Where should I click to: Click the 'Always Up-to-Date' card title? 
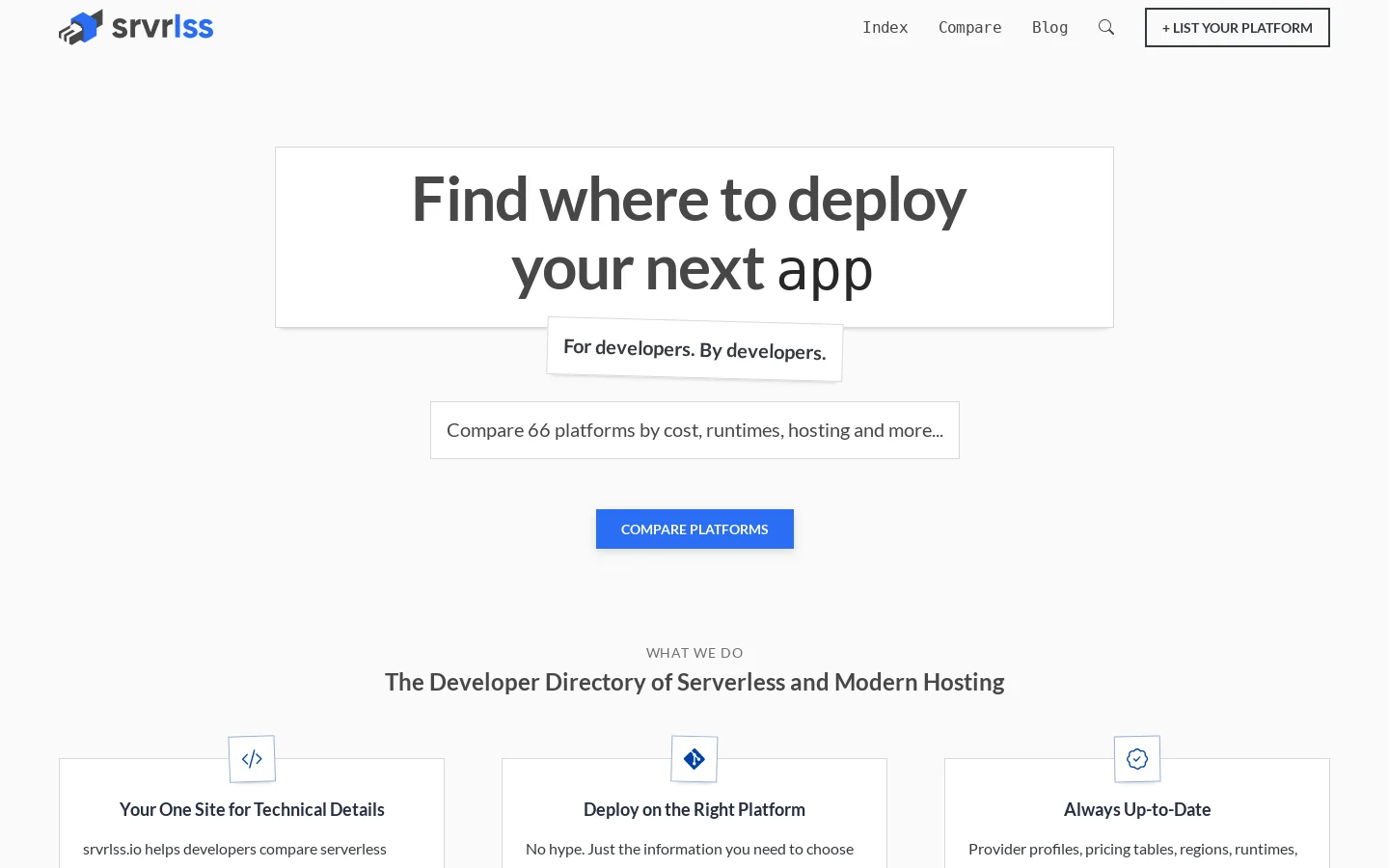(1137, 809)
